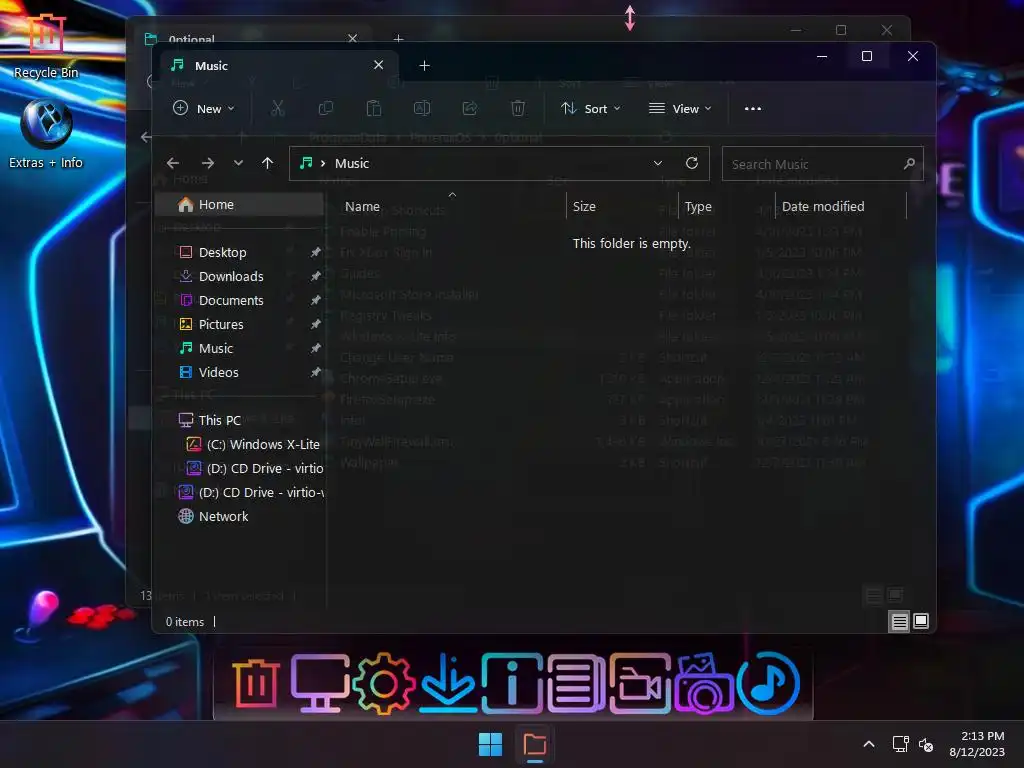This screenshot has width=1024, height=768.
Task: Go back with the left arrow
Action: tap(172, 163)
